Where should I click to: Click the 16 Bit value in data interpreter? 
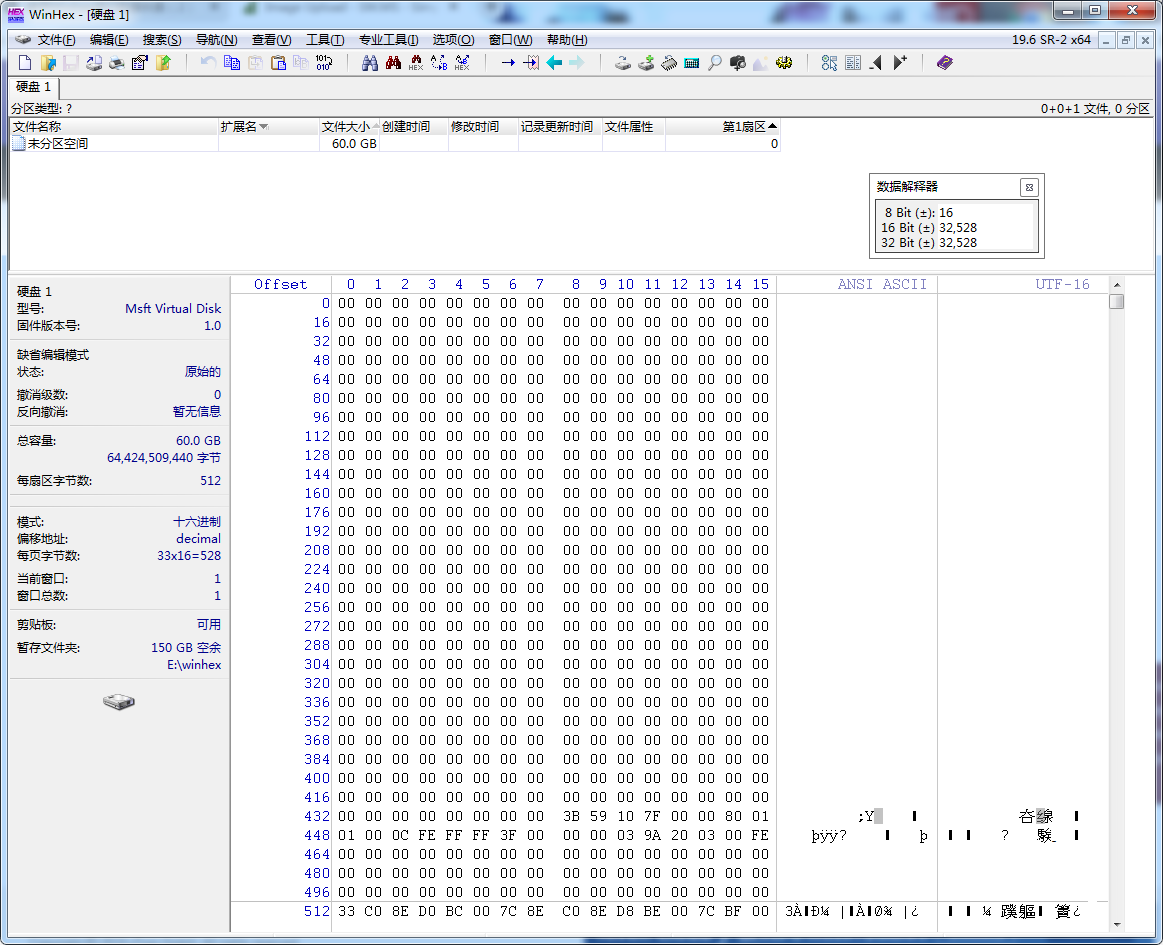[x=958, y=228]
